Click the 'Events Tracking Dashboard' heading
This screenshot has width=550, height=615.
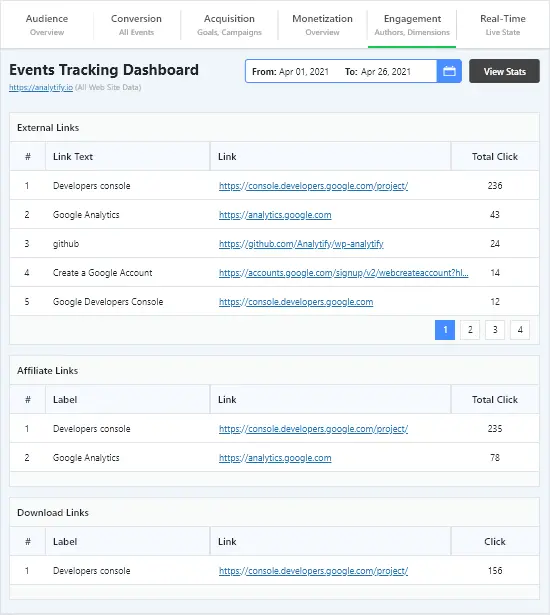click(104, 70)
